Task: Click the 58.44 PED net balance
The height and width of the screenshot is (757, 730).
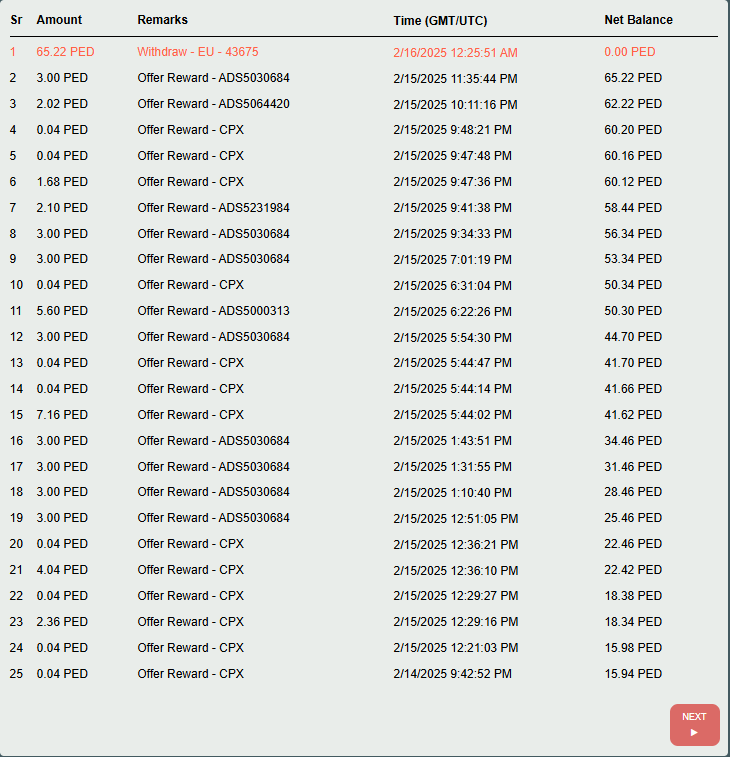Action: pyautogui.click(x=632, y=208)
